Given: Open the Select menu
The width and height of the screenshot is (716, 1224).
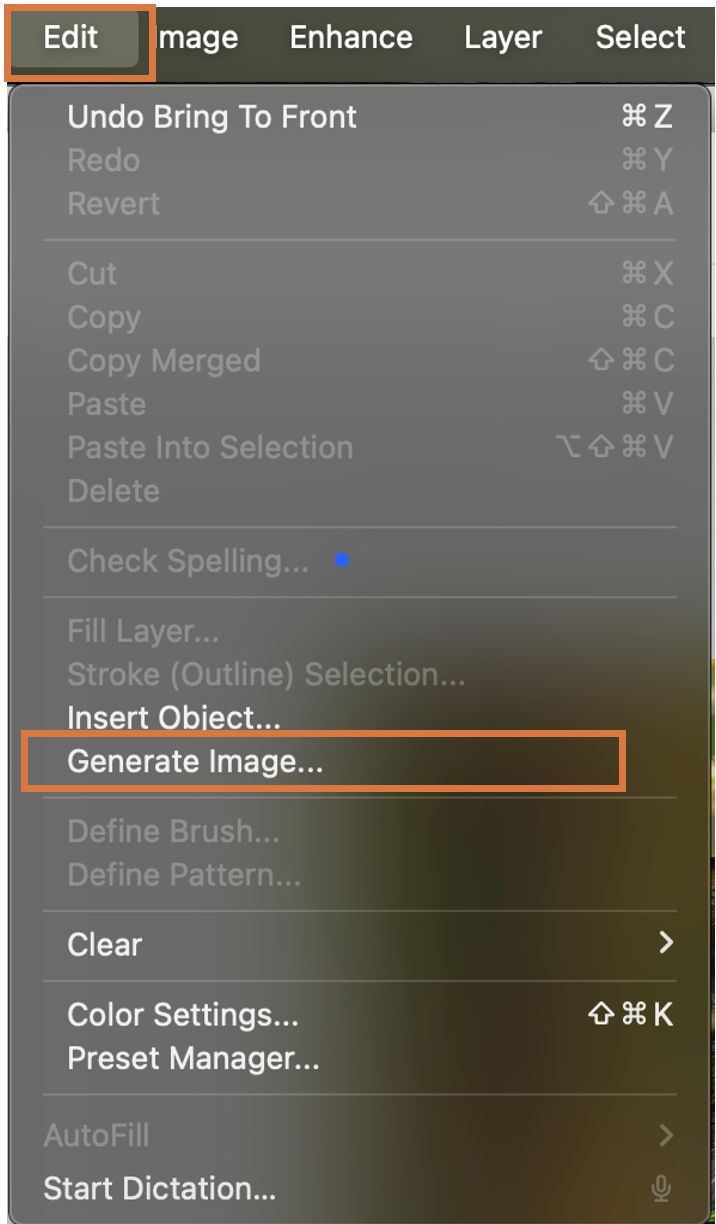Looking at the screenshot, I should click(x=640, y=38).
